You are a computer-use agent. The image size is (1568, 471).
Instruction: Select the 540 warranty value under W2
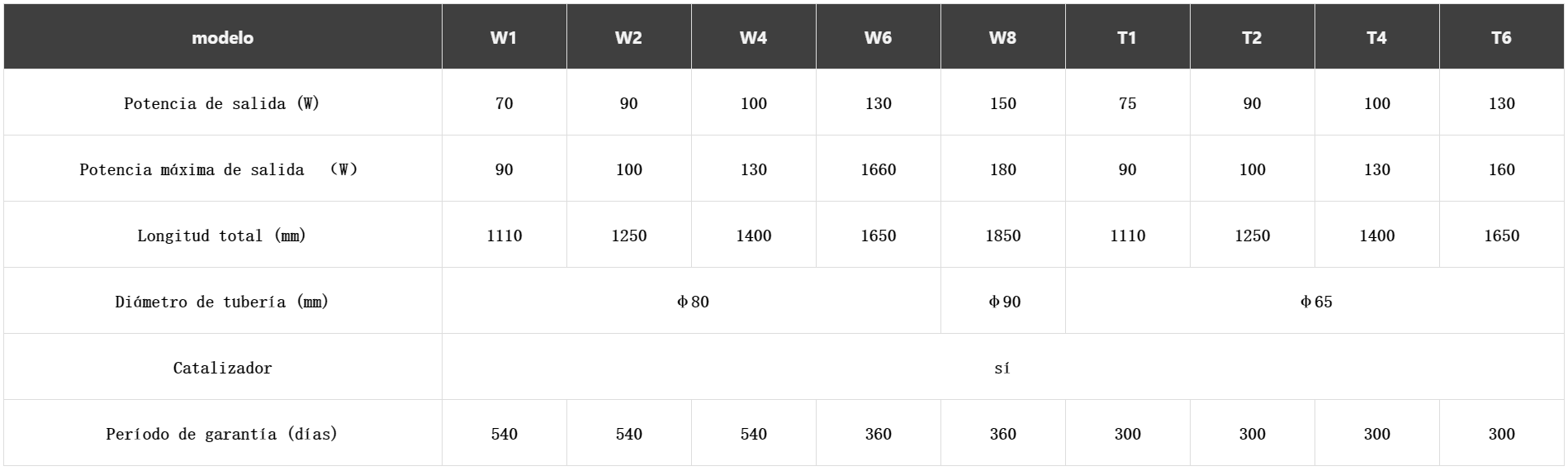pyautogui.click(x=628, y=434)
